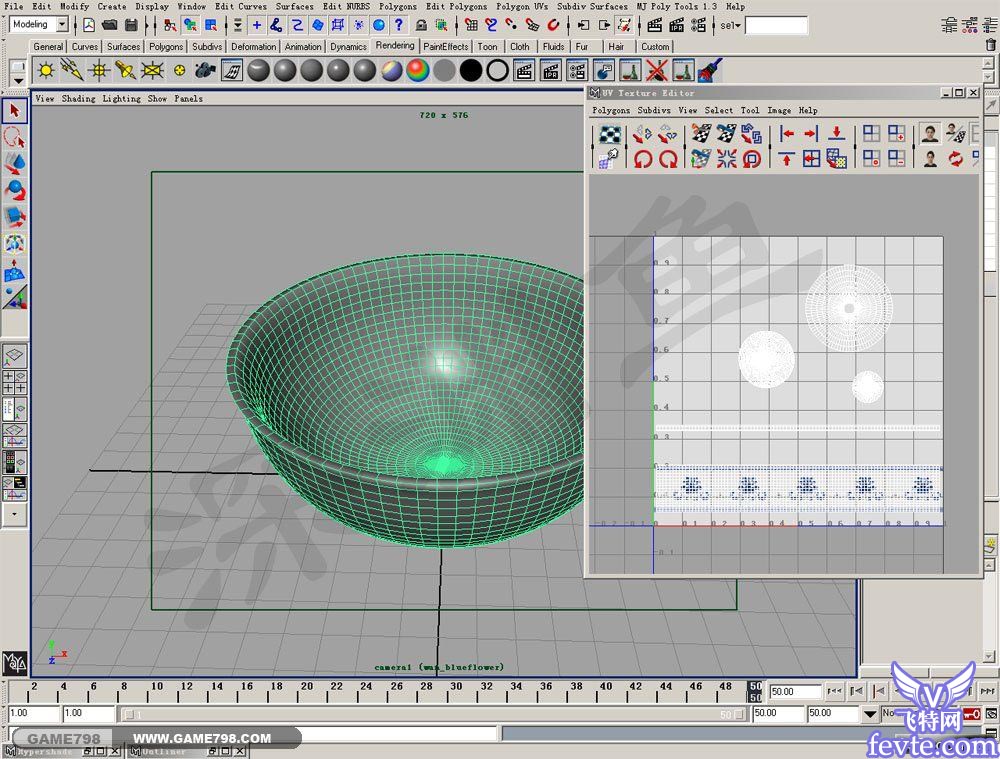Choose the Scale tool cube icon
1000x759 pixels.
tap(14, 216)
